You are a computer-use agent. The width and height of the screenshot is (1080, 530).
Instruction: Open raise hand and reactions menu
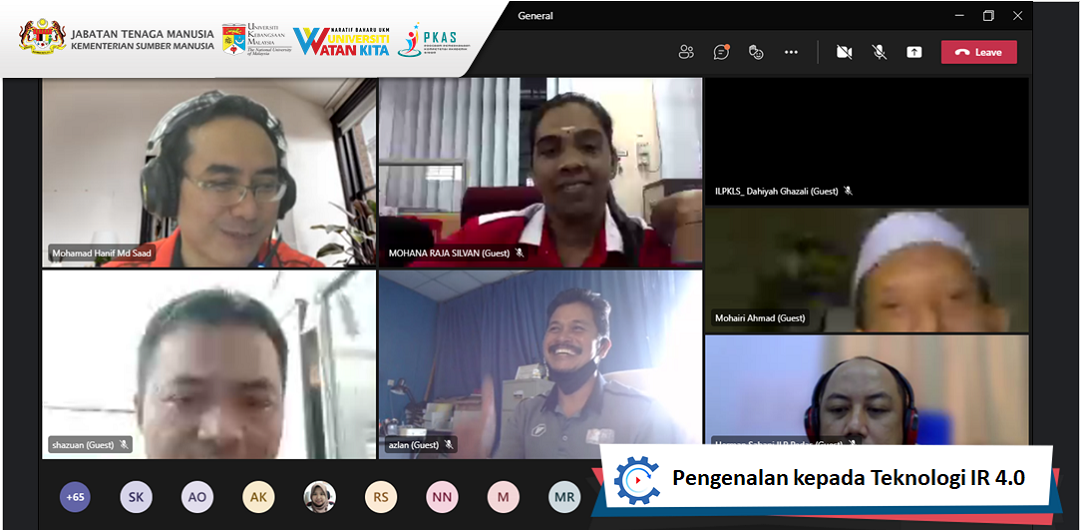pyautogui.click(x=756, y=52)
